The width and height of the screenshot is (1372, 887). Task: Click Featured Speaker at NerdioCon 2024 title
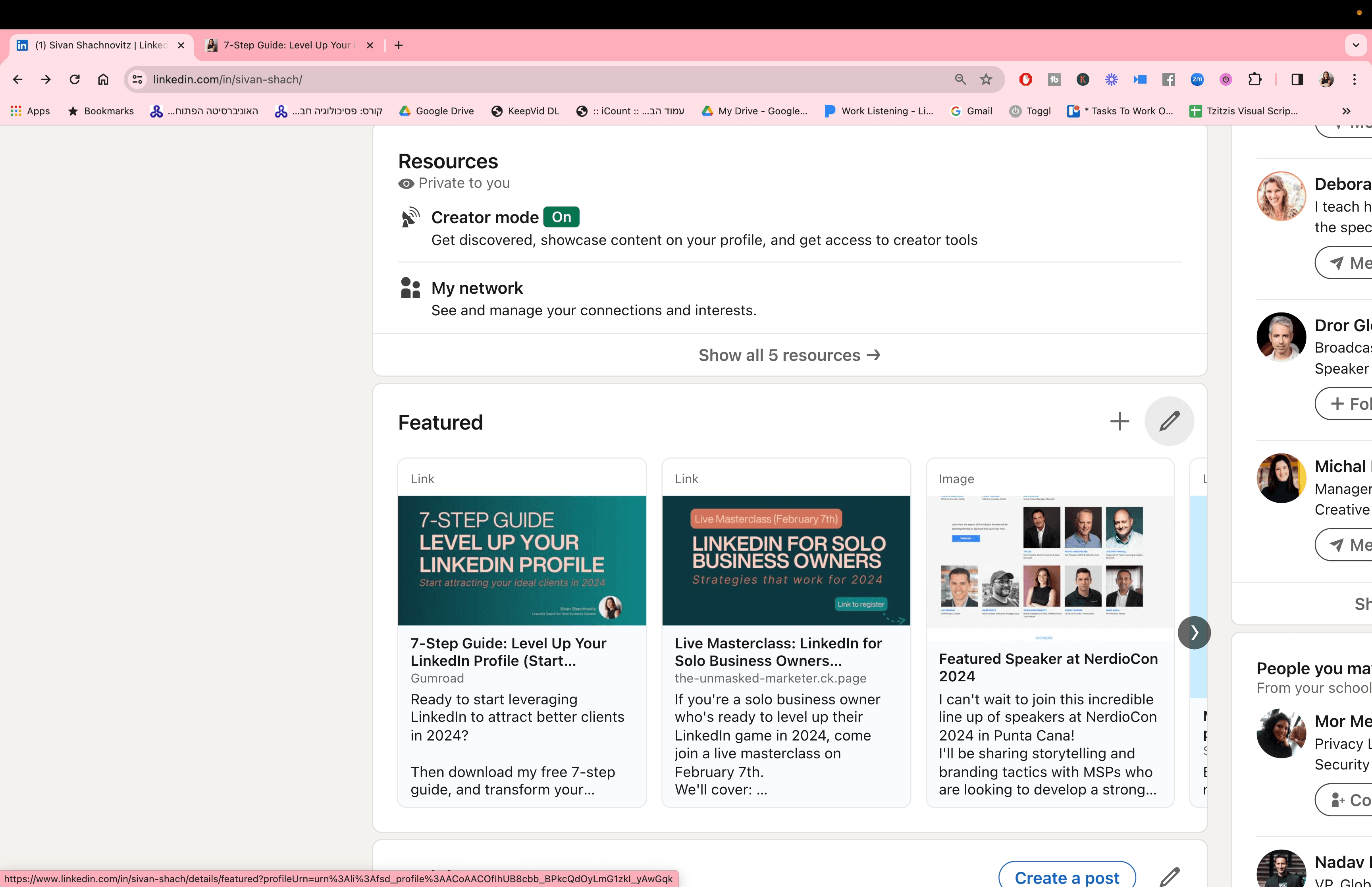pos(1048,667)
